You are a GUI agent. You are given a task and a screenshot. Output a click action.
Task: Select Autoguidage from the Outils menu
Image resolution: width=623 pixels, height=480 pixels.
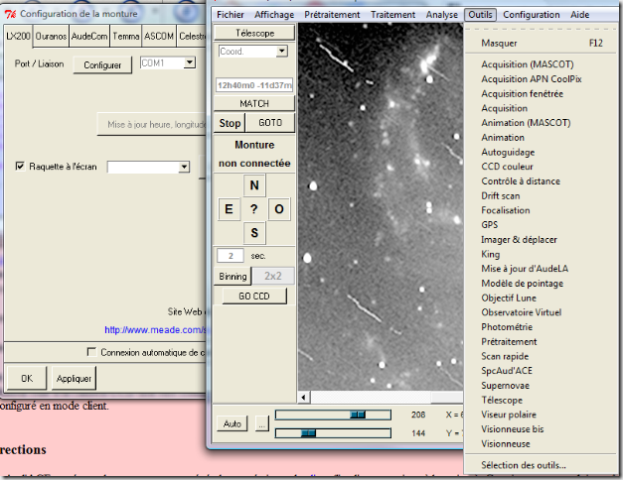[507, 152]
